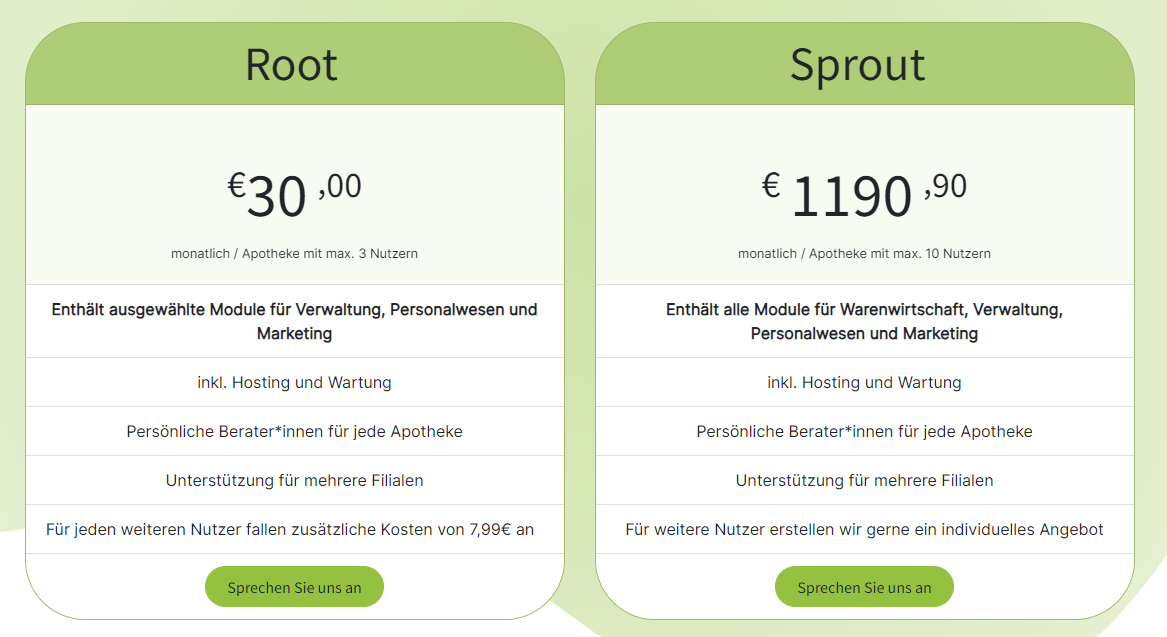Screen dimensions: 1167x637
Task: Click 'Persönliche Berater*innen für jede Apotheke' on Root
Action: 294,430
